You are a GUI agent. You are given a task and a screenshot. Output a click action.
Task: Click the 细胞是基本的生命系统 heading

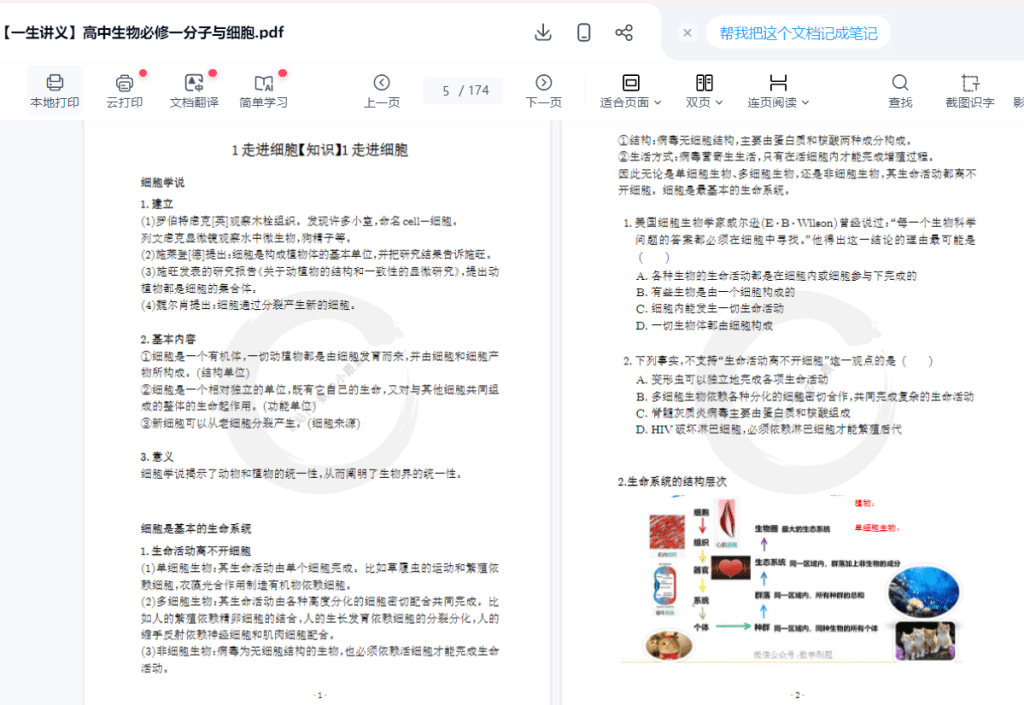tap(196, 528)
